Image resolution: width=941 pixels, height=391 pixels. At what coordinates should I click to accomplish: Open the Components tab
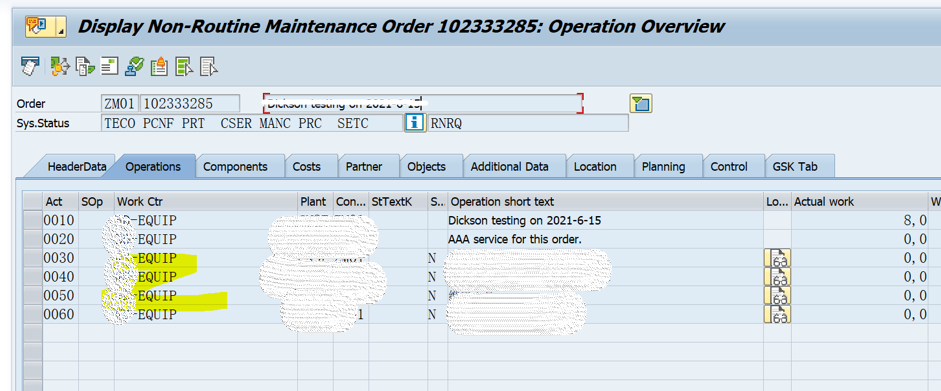point(235,167)
